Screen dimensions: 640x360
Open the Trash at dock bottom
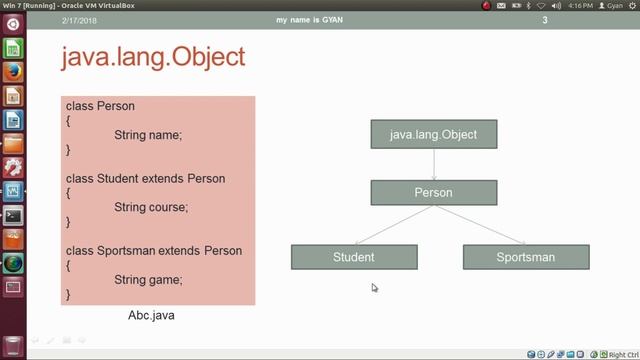coord(13,346)
